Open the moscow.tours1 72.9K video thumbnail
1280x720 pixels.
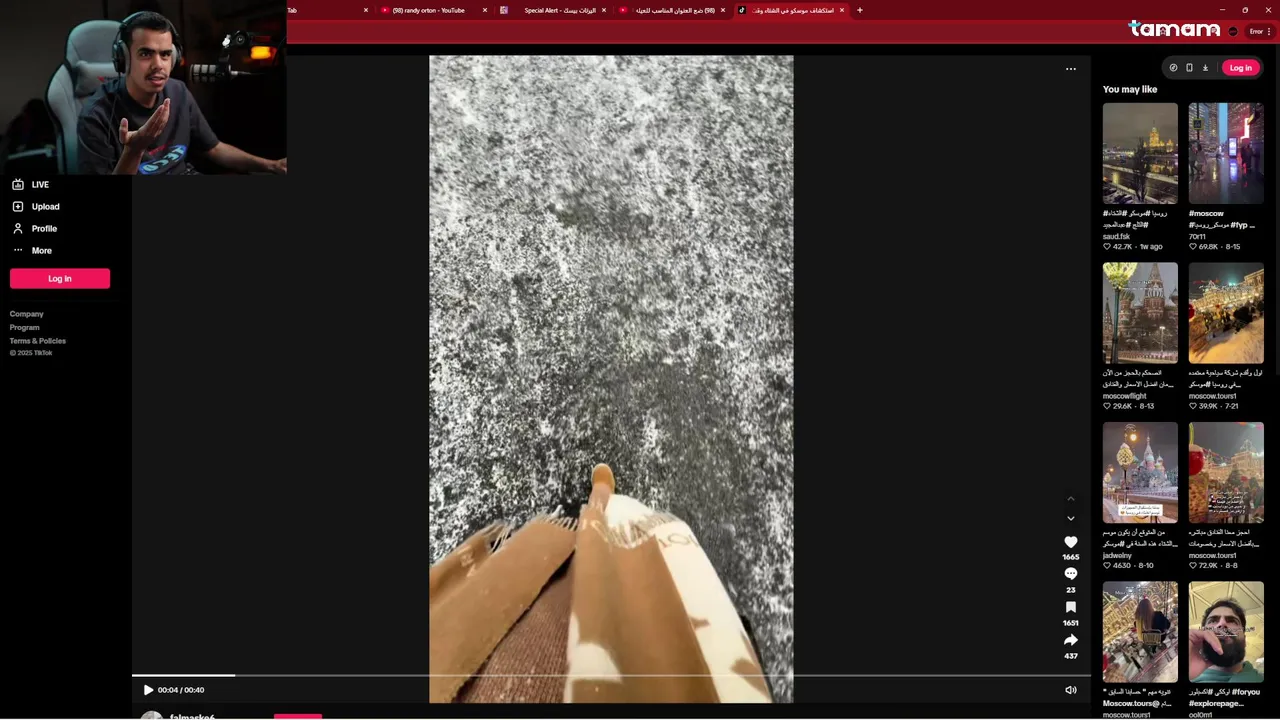click(1226, 473)
